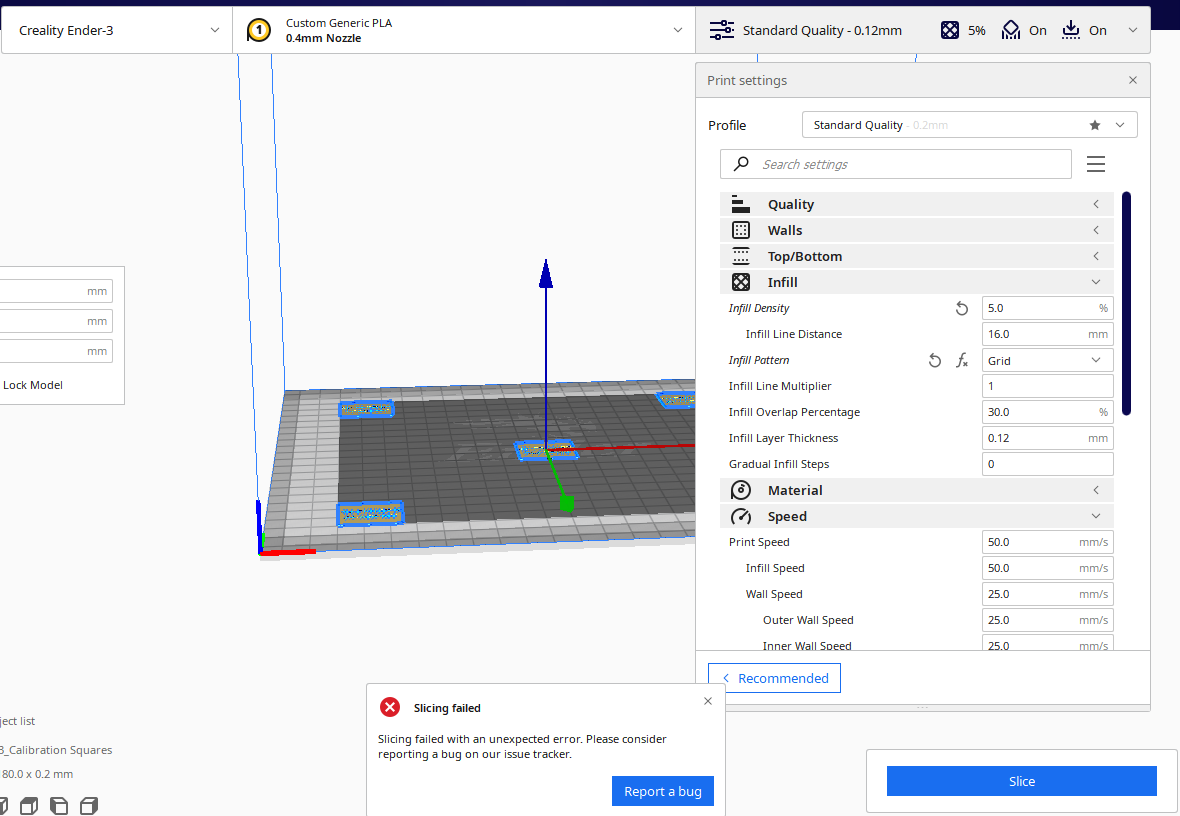Click the Material spool icon

click(741, 490)
